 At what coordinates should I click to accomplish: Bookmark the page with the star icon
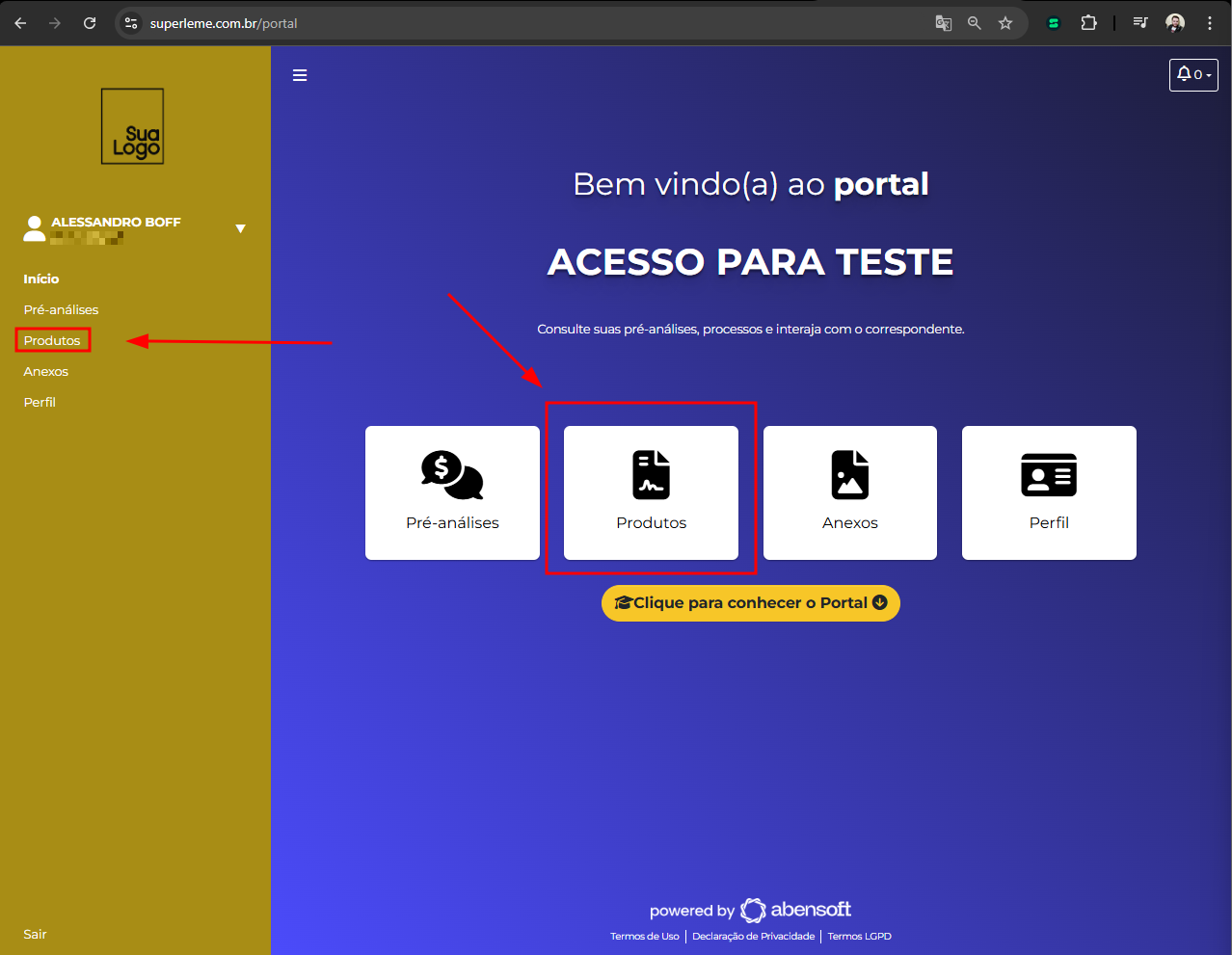click(x=1005, y=22)
